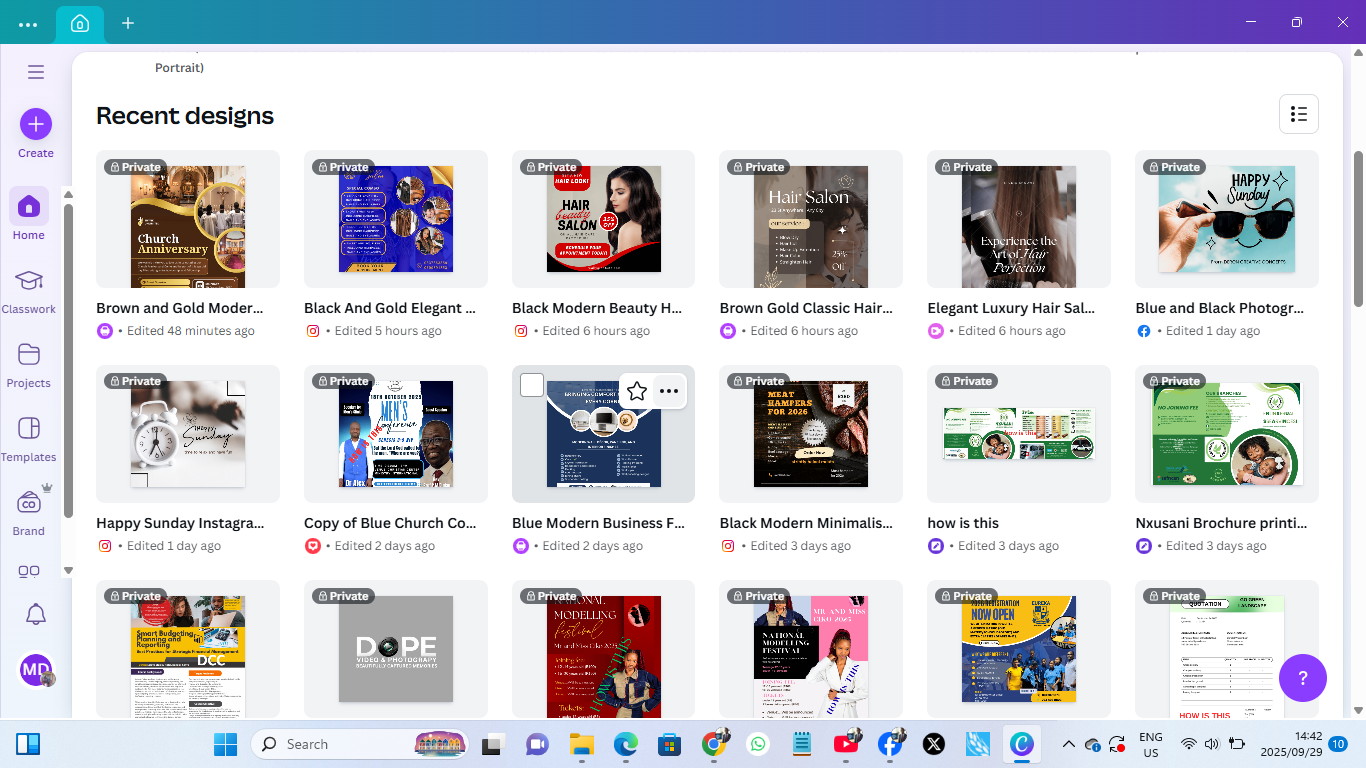Select the Home tab in title bar
This screenshot has height=768, width=1366.
(x=80, y=23)
